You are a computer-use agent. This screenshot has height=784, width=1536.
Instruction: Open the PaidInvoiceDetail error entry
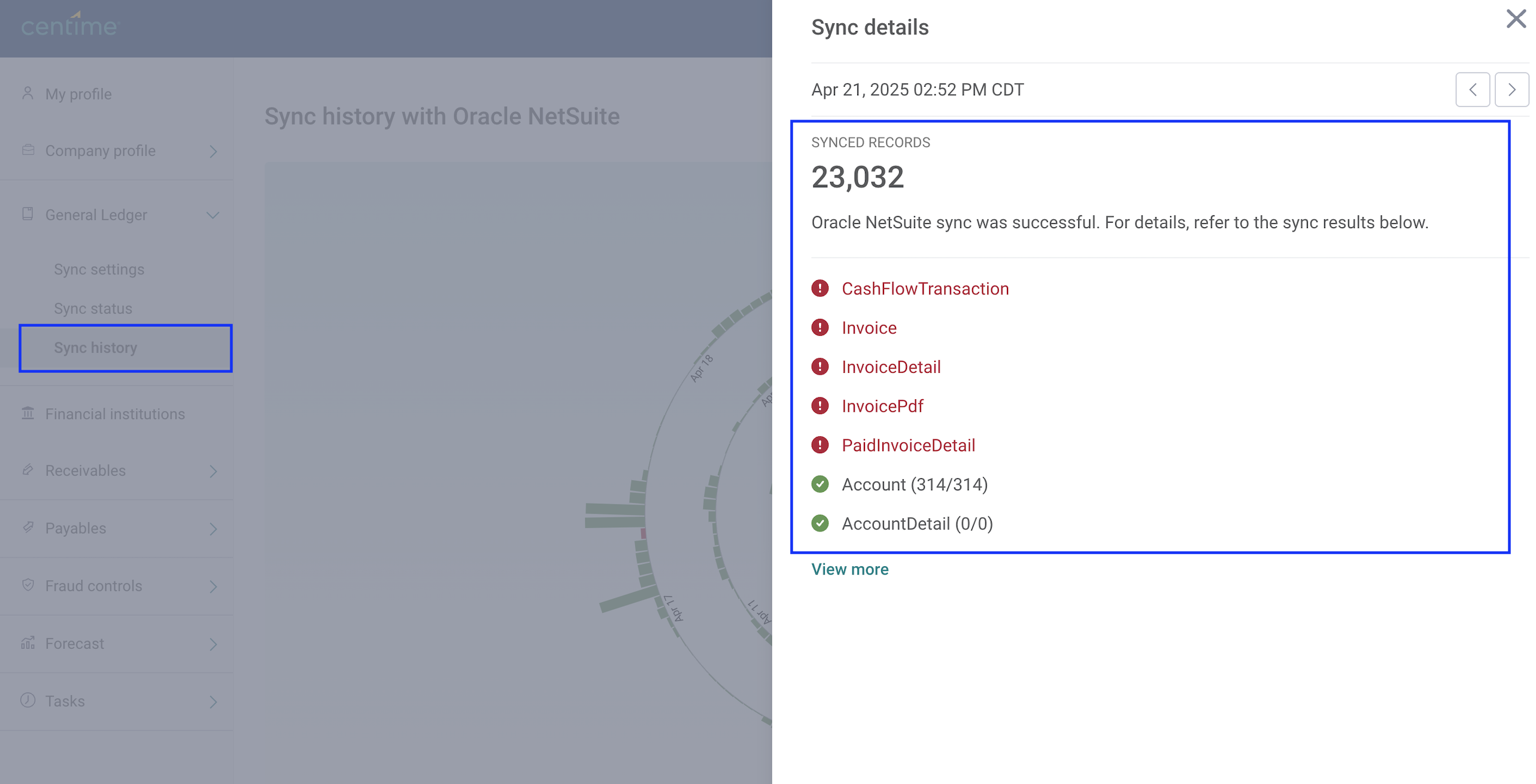(x=908, y=445)
